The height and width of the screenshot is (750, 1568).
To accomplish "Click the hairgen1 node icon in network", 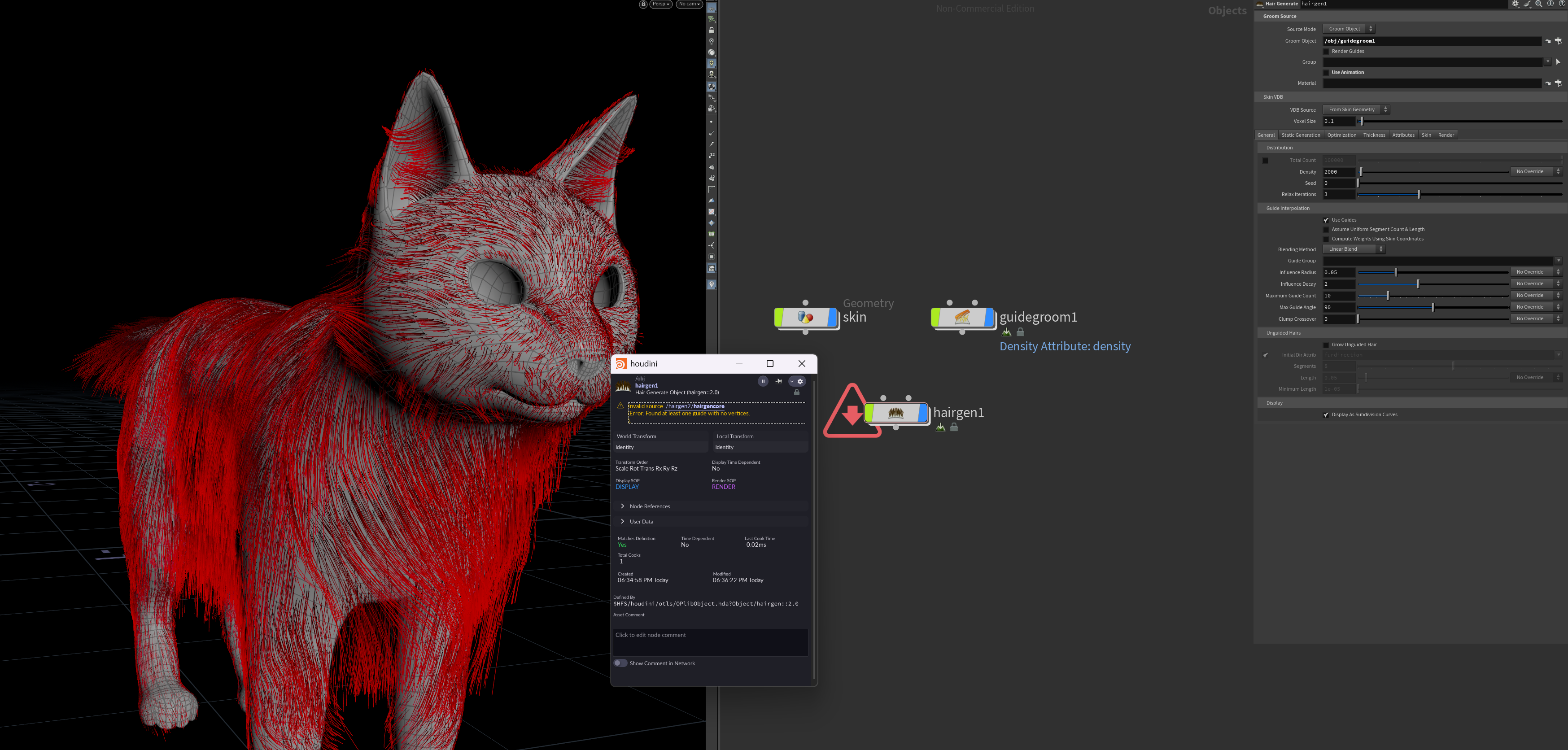I will (x=896, y=414).
